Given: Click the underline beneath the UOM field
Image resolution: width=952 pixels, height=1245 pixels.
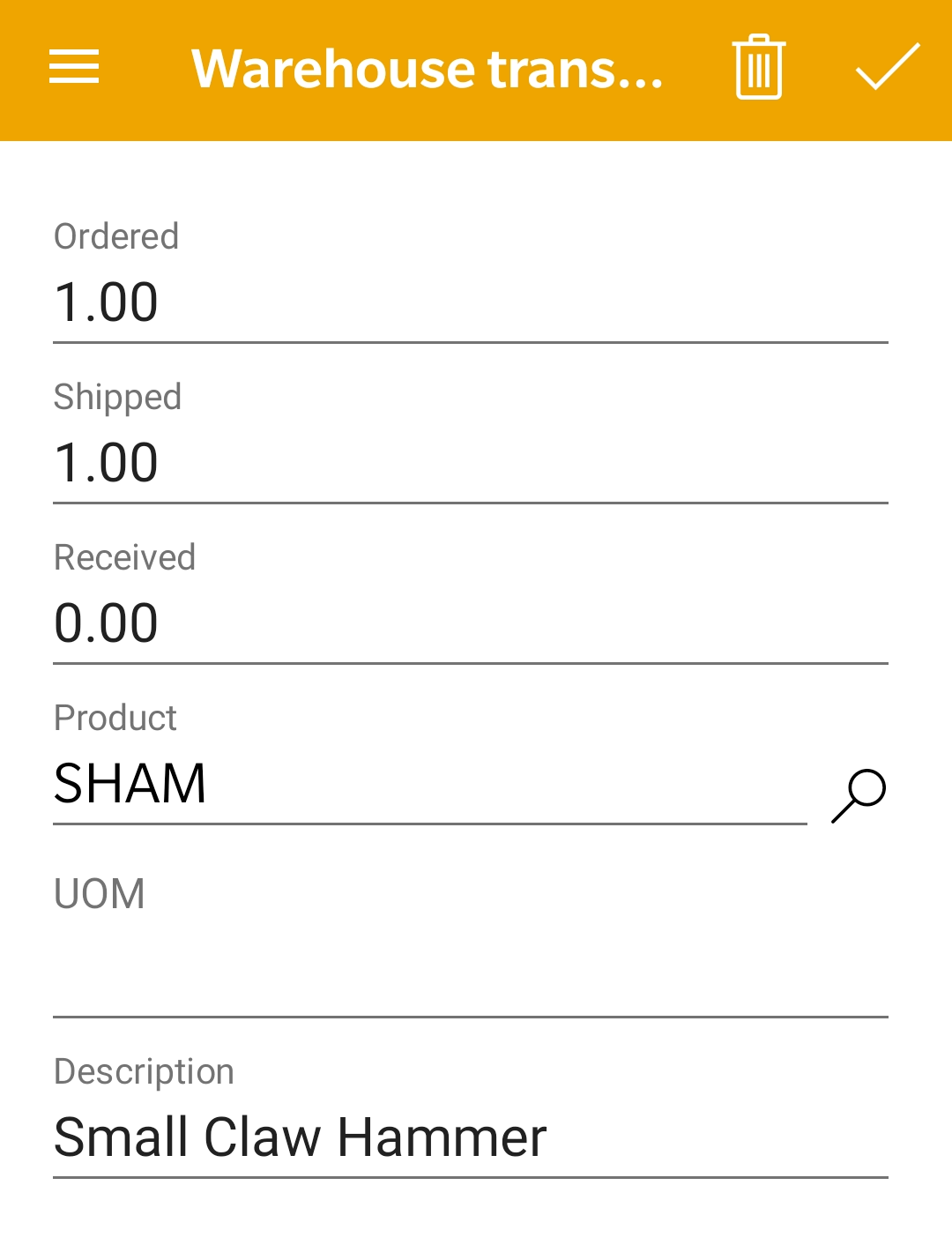Looking at the screenshot, I should pos(471,1017).
